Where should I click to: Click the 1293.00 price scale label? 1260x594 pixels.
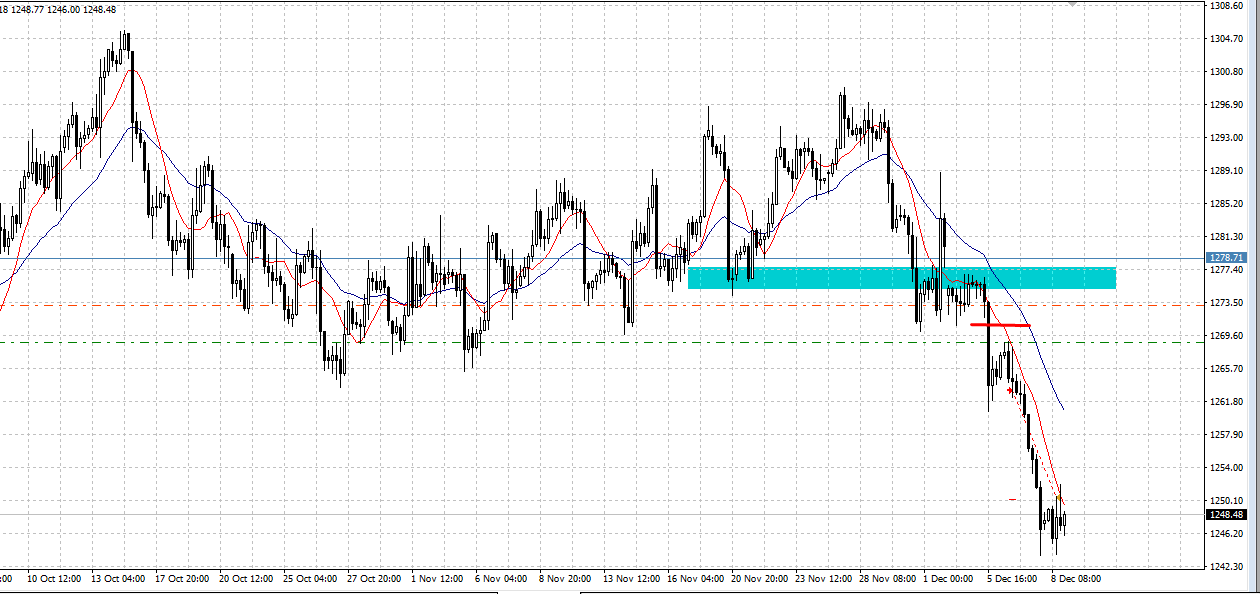pos(1226,138)
